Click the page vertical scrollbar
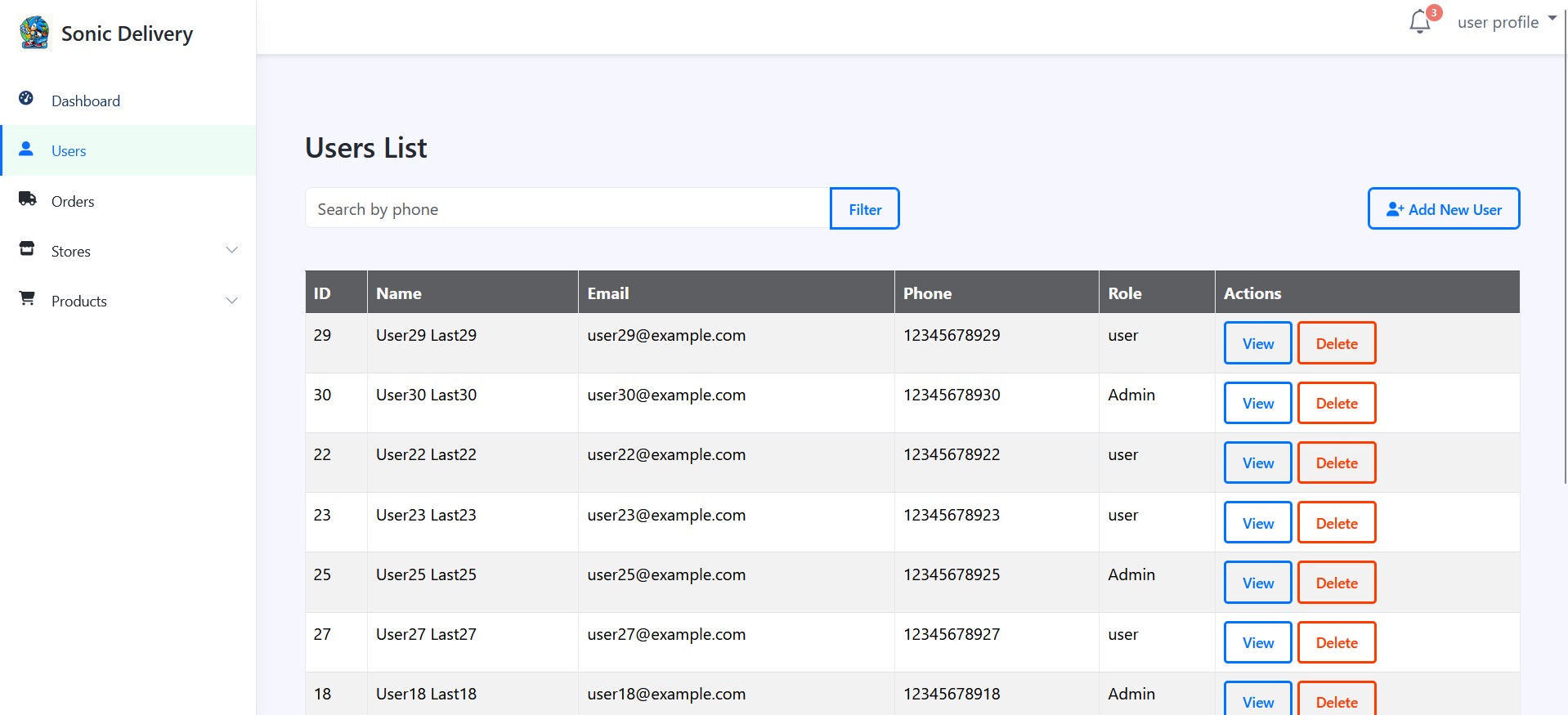1568x715 pixels. [1564, 245]
